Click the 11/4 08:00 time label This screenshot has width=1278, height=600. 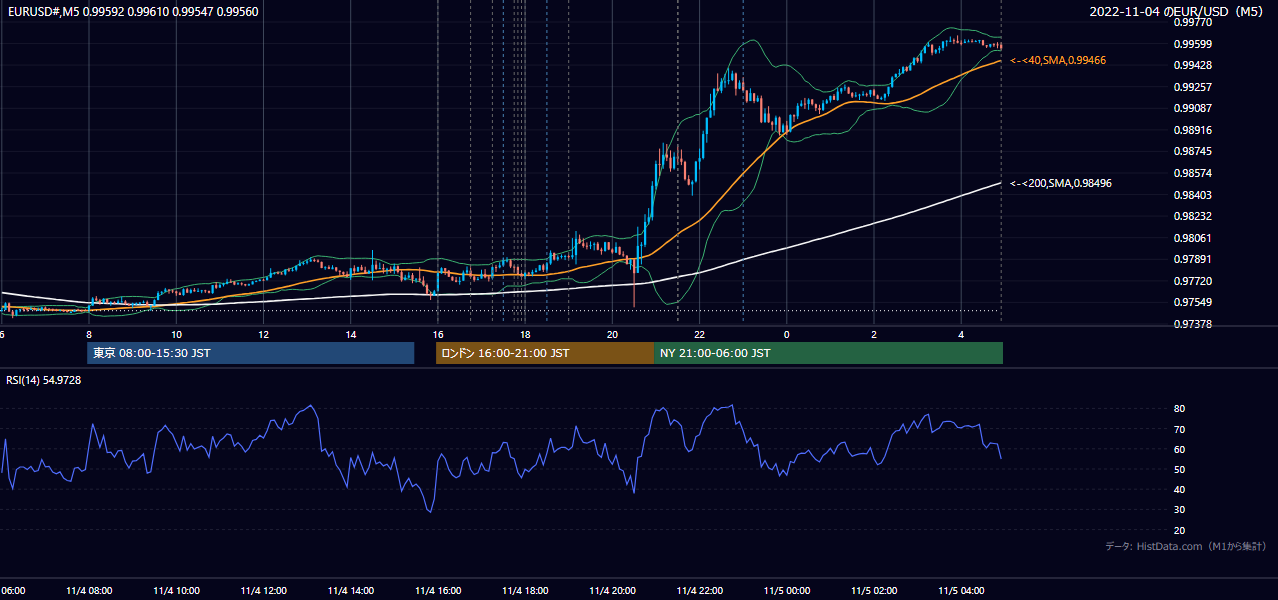[90, 590]
